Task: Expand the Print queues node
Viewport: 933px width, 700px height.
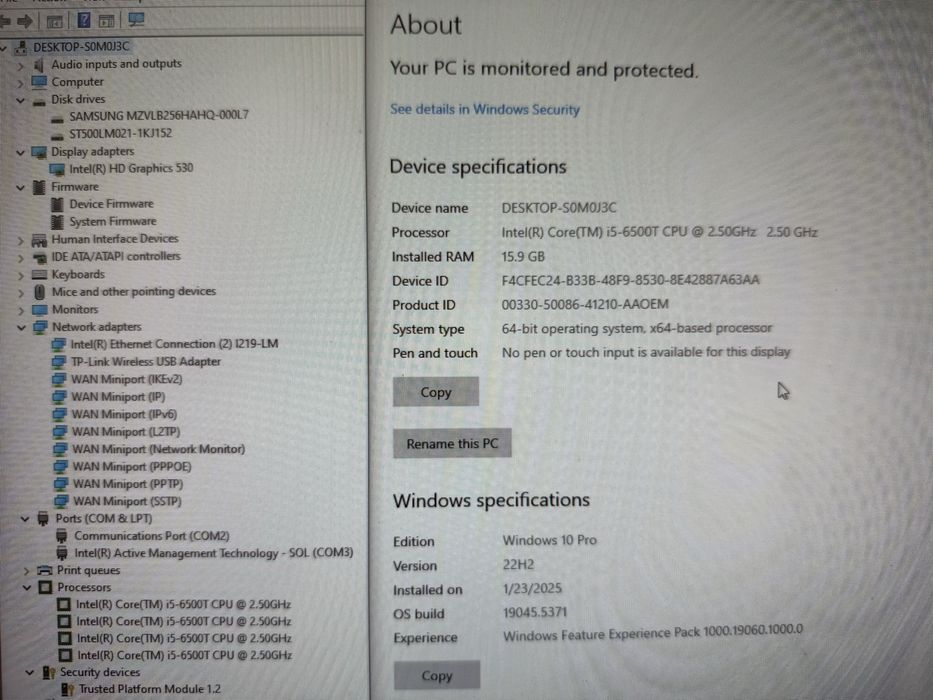Action: 26,571
